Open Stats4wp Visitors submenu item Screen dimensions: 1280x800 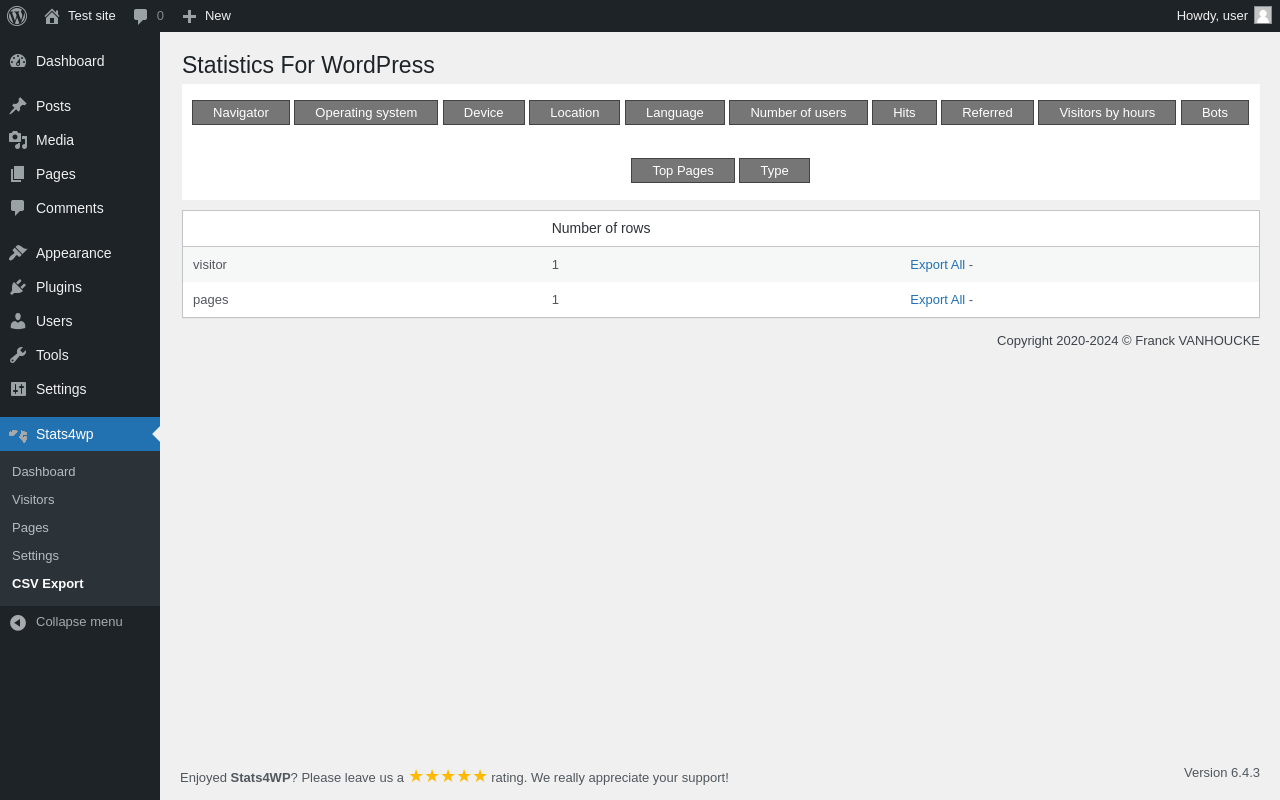click(33, 499)
